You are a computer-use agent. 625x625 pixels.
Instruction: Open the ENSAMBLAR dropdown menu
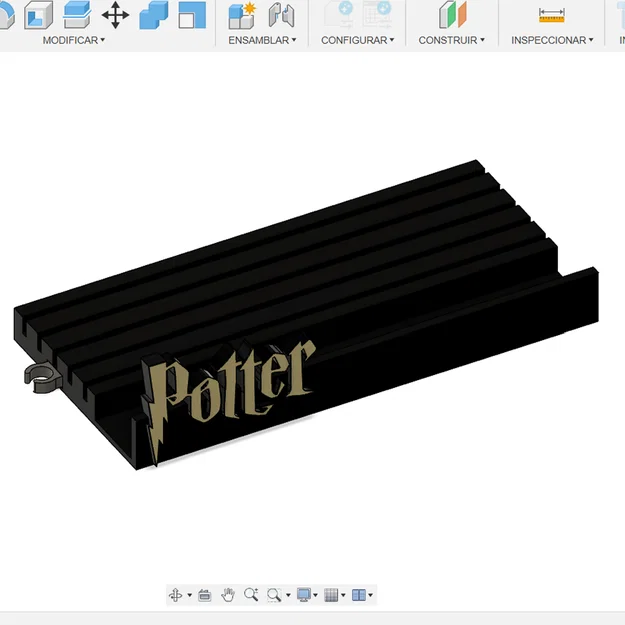262,40
